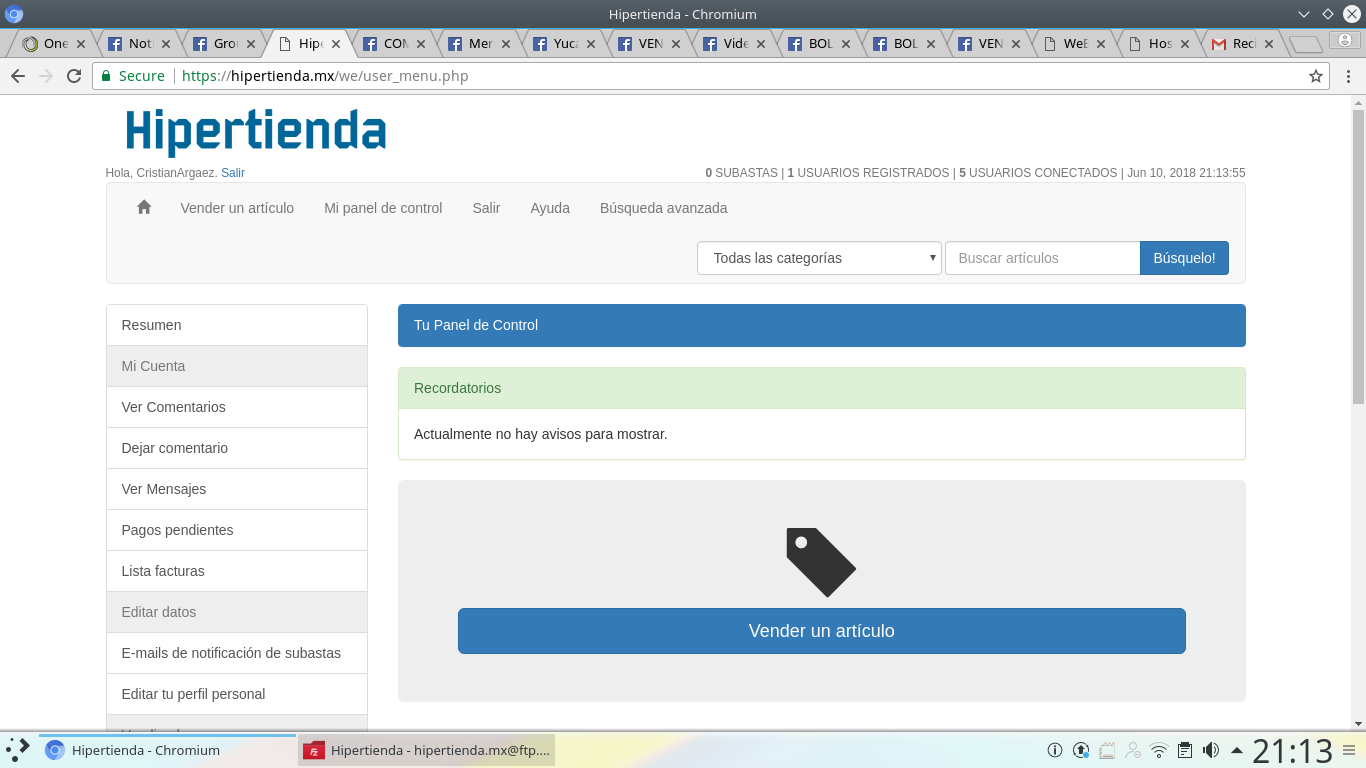
Task: Click the browser address bar URL
Action: click(x=325, y=76)
